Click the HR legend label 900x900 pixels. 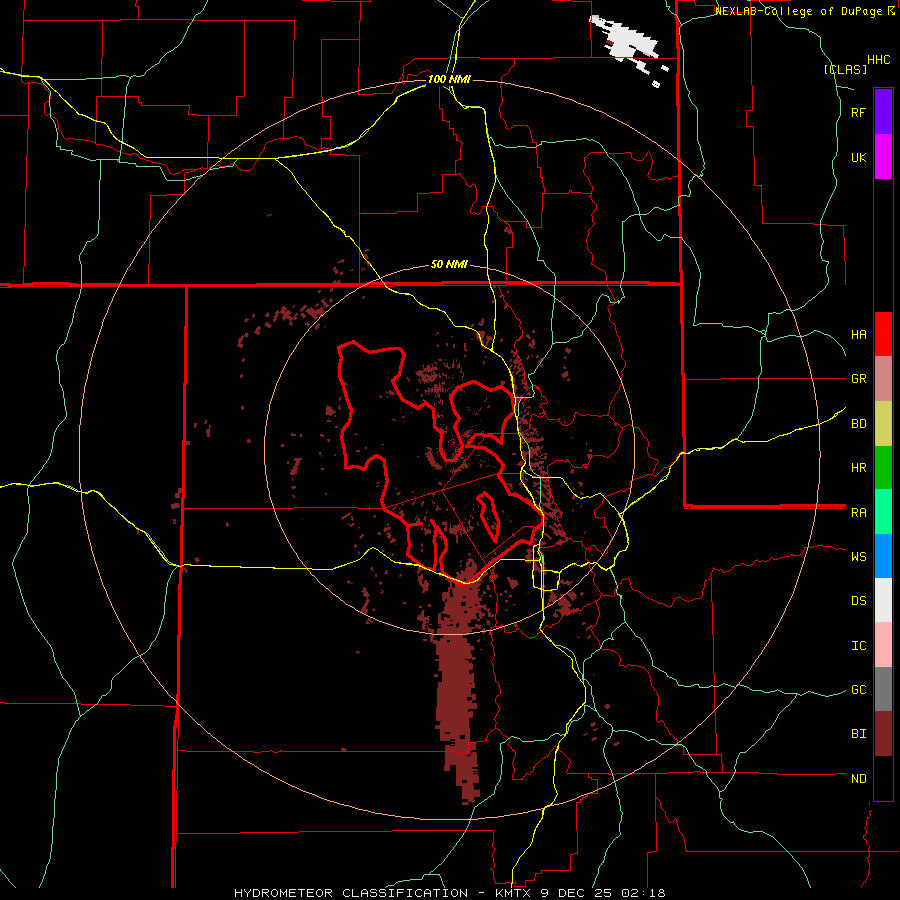tap(858, 468)
